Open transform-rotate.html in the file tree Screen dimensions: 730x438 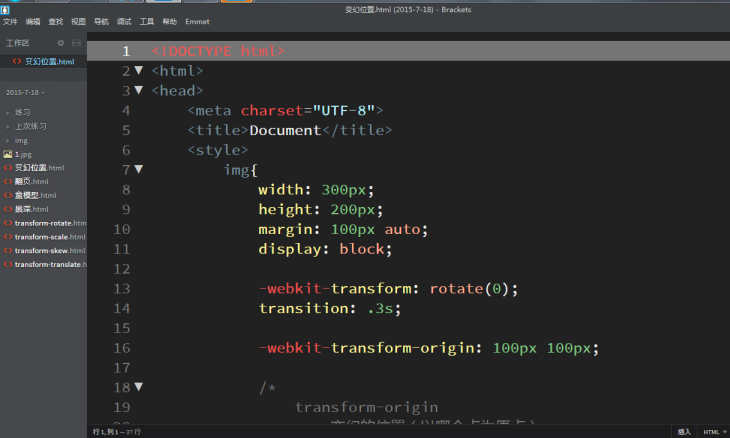click(x=50, y=223)
